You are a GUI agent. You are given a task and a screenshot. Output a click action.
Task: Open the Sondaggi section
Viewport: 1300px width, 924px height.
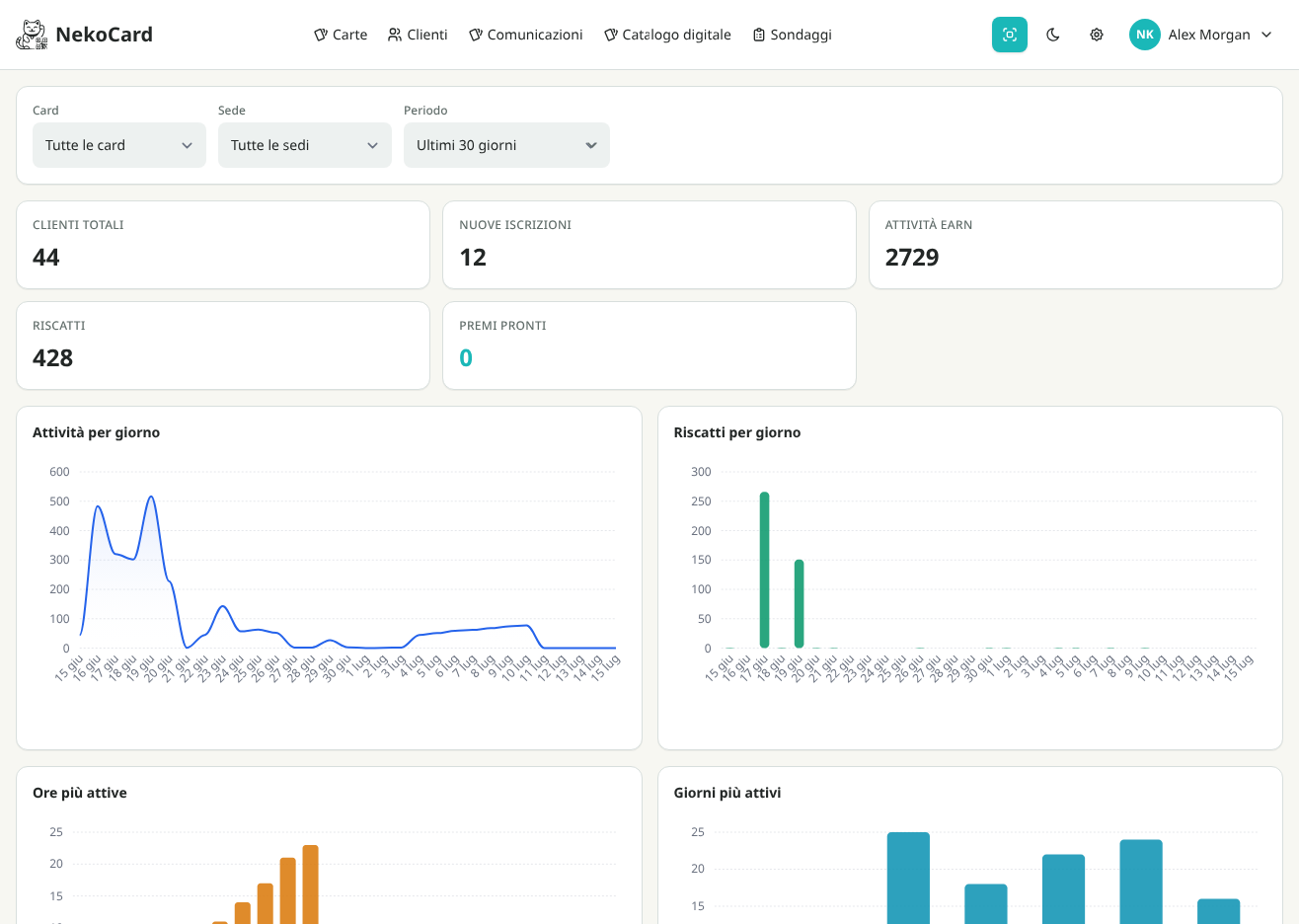click(x=793, y=35)
